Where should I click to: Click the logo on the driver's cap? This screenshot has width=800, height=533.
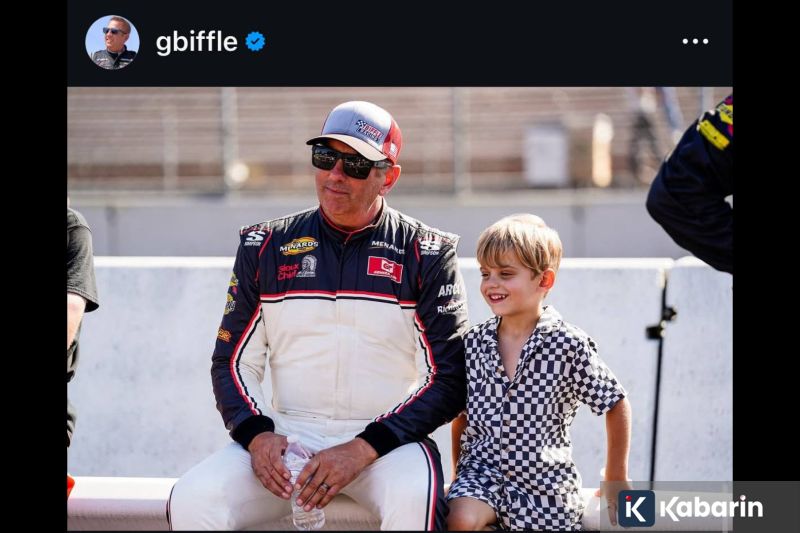(369, 131)
